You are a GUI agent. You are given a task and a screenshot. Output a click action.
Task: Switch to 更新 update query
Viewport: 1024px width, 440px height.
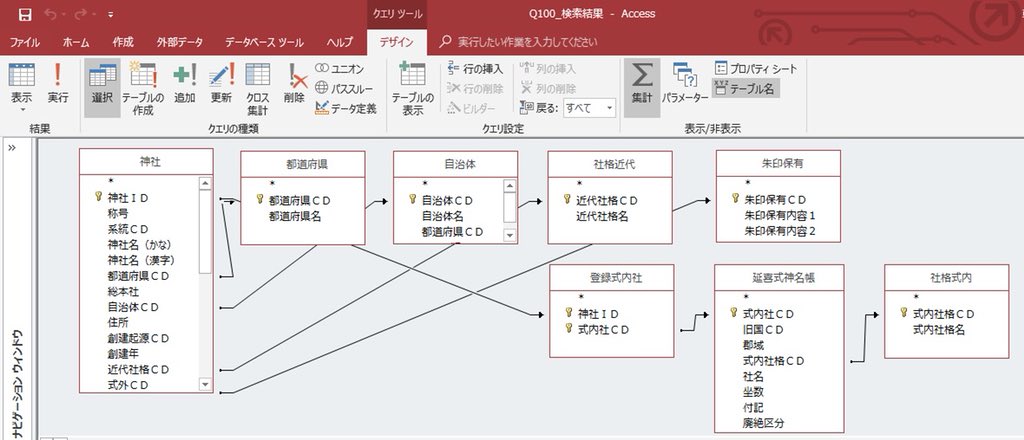[221, 84]
